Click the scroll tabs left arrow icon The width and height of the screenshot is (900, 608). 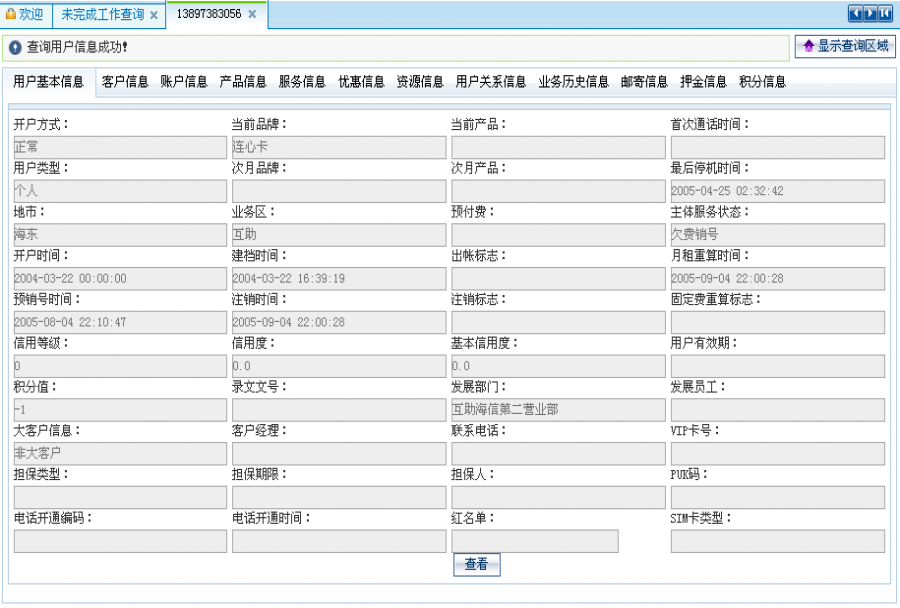tap(856, 14)
